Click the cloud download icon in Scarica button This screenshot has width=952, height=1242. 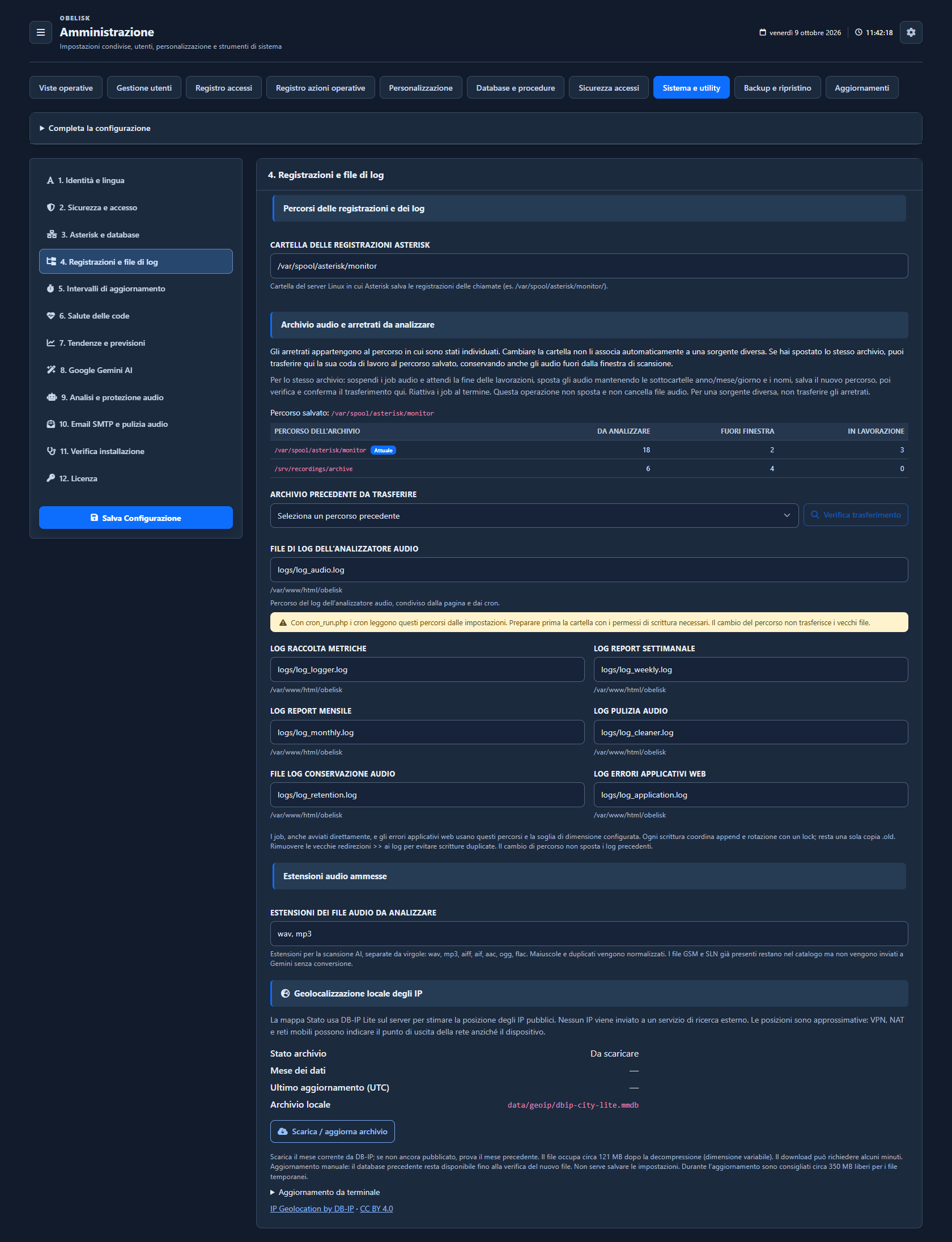(x=283, y=1131)
